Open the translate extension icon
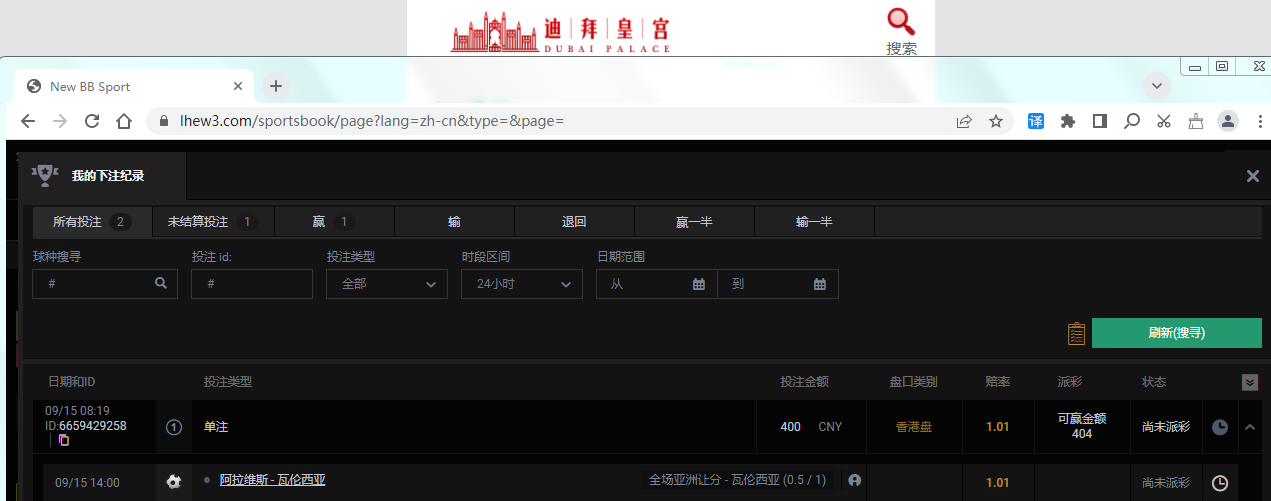This screenshot has height=501, width=1271. [x=1036, y=121]
